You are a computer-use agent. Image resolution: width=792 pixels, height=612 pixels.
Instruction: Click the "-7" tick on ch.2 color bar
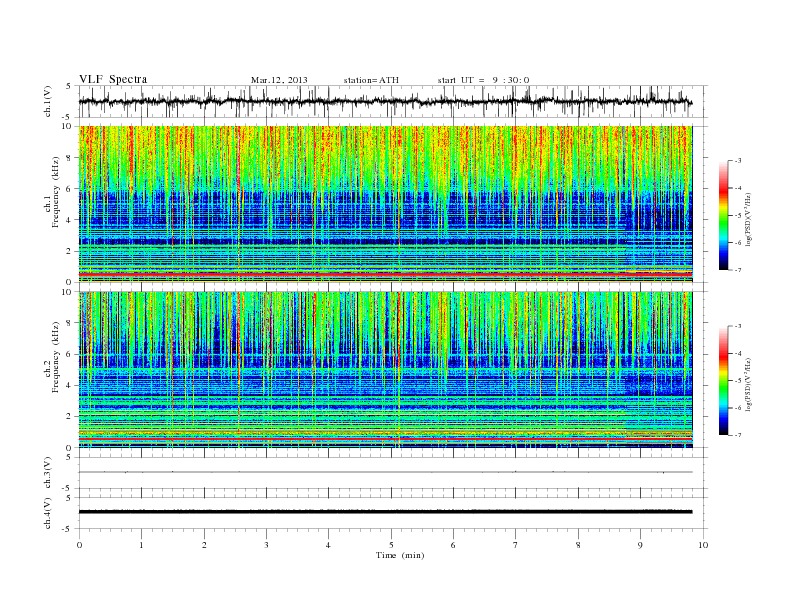tap(738, 435)
